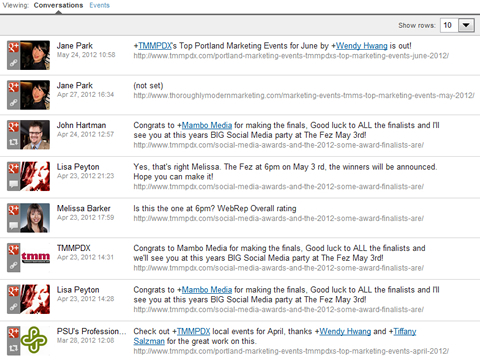This screenshot has height=360, width=480.
Task: Open the Show rows dropdown arrow
Action: tap(466, 25)
